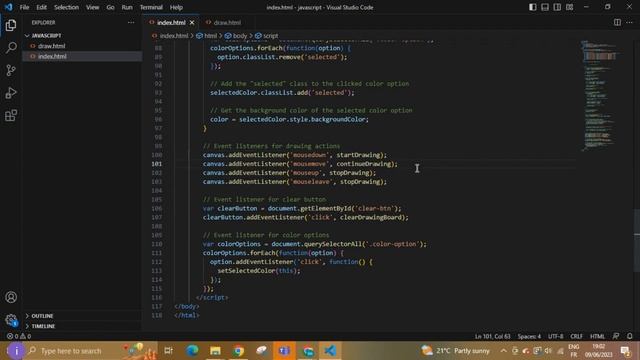Image resolution: width=640 pixels, height=360 pixels.
Task: Click line number 106 in gutter
Action: [157, 209]
